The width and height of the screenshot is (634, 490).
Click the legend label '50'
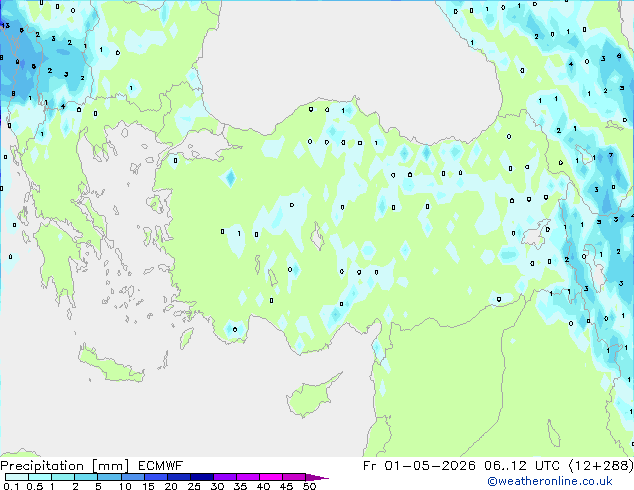click(x=309, y=486)
